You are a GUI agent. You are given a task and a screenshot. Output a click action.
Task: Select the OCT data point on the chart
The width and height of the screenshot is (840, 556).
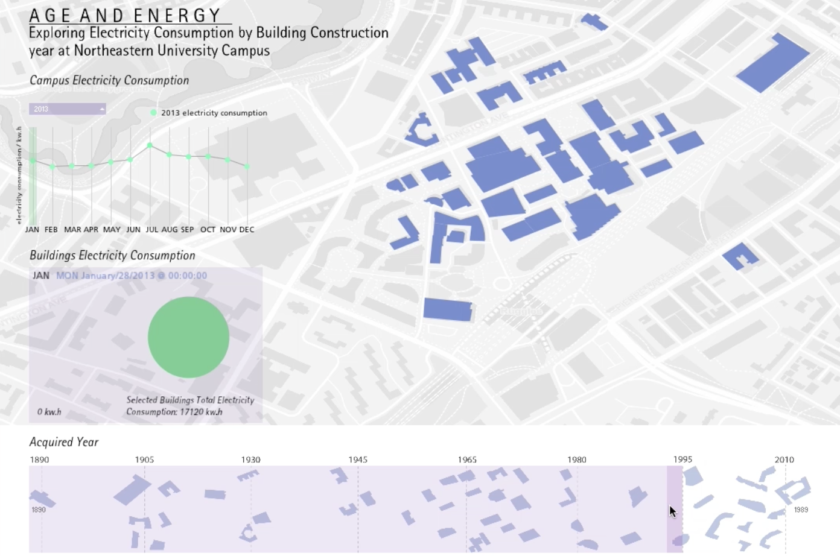pos(208,156)
